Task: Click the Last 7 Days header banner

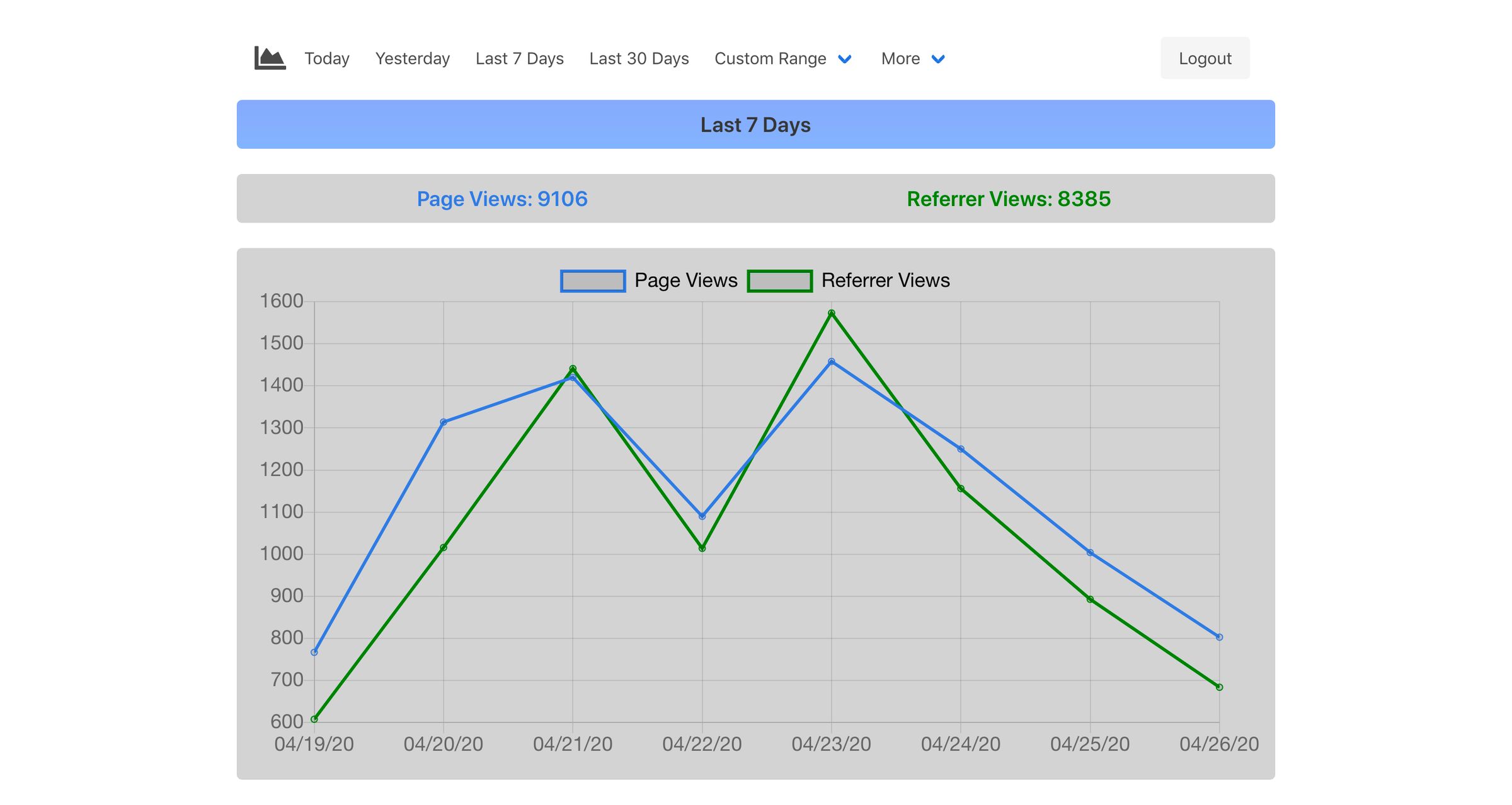Action: pos(755,124)
